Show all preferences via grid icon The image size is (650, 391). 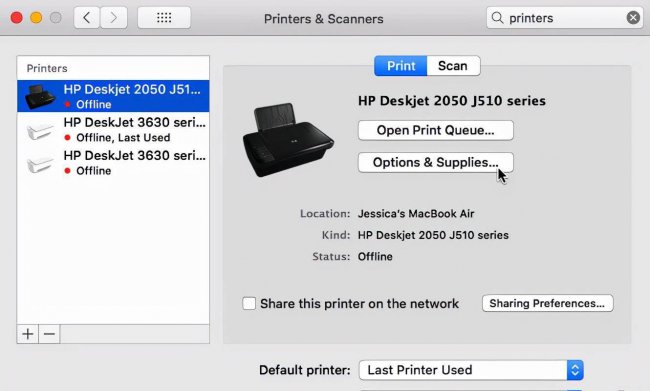pyautogui.click(x=164, y=18)
